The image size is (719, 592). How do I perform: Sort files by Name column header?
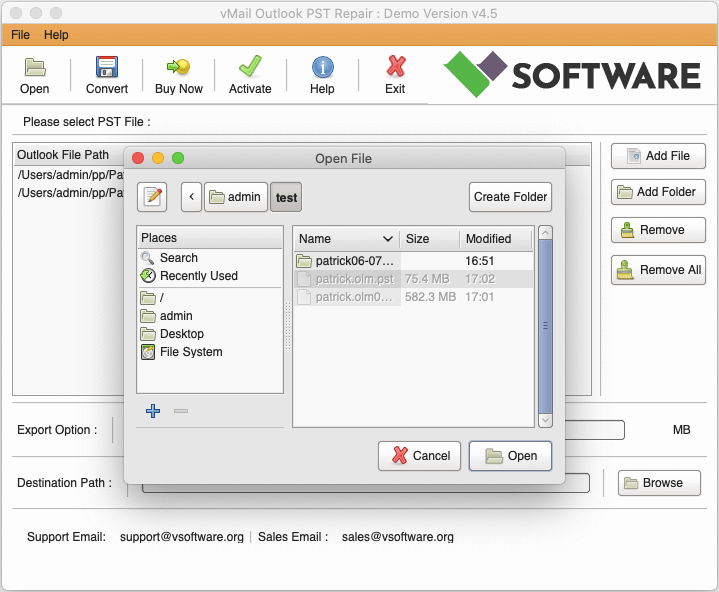tap(346, 238)
